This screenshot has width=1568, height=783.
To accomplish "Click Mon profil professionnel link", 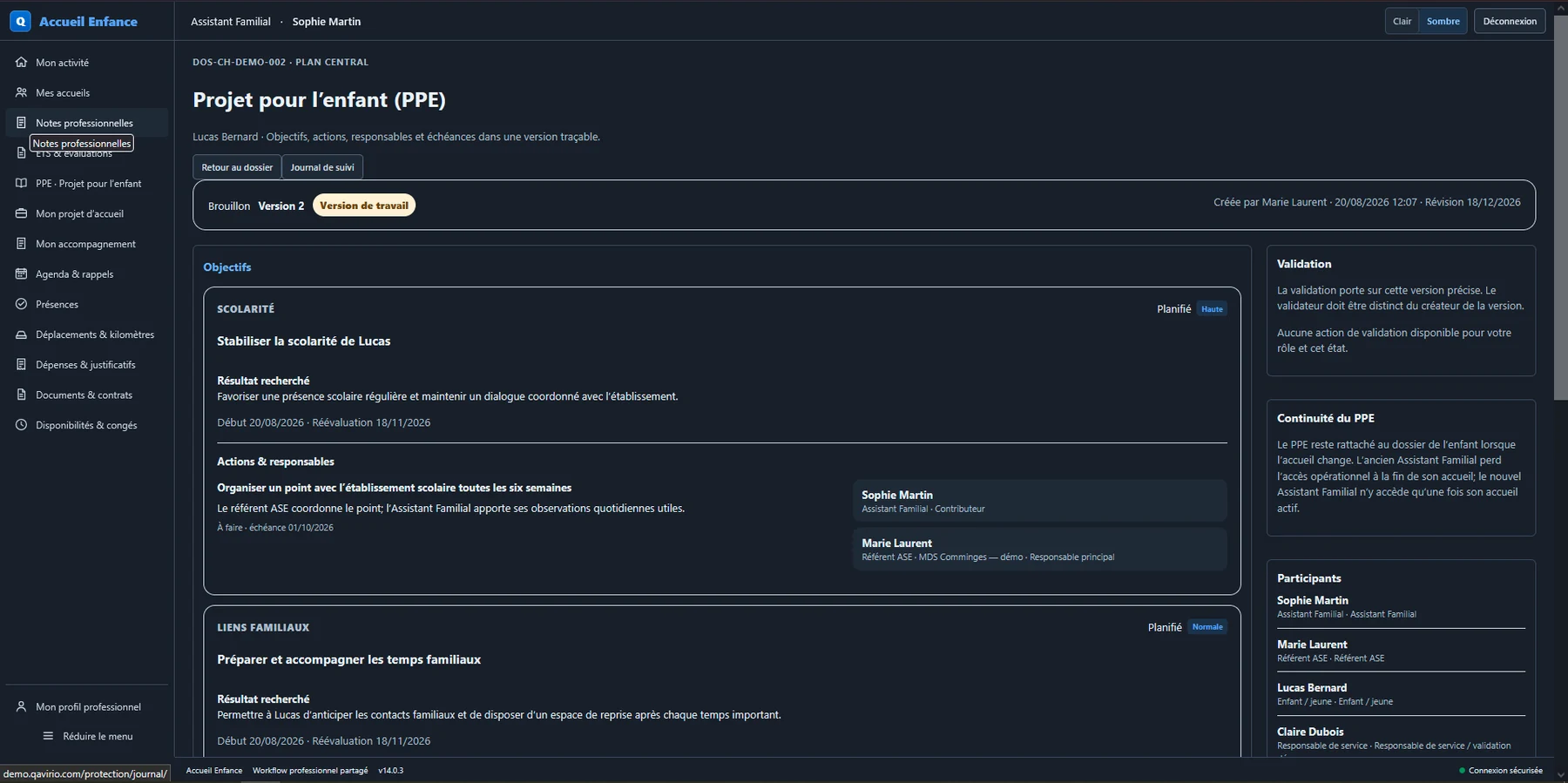I will 86,706.
